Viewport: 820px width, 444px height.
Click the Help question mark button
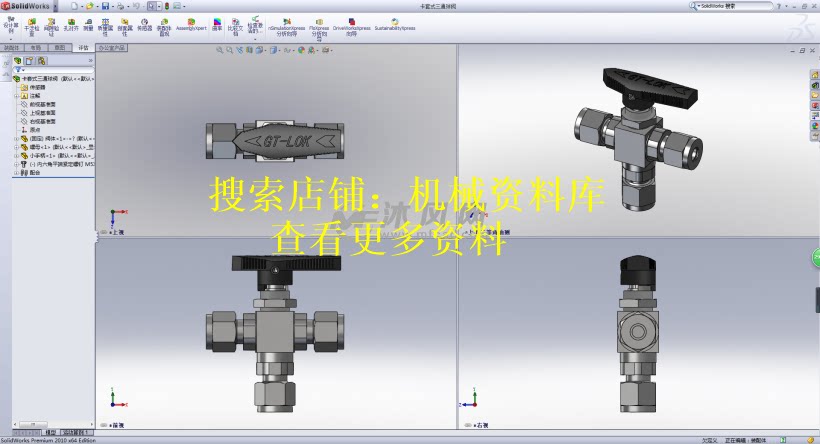click(779, 6)
